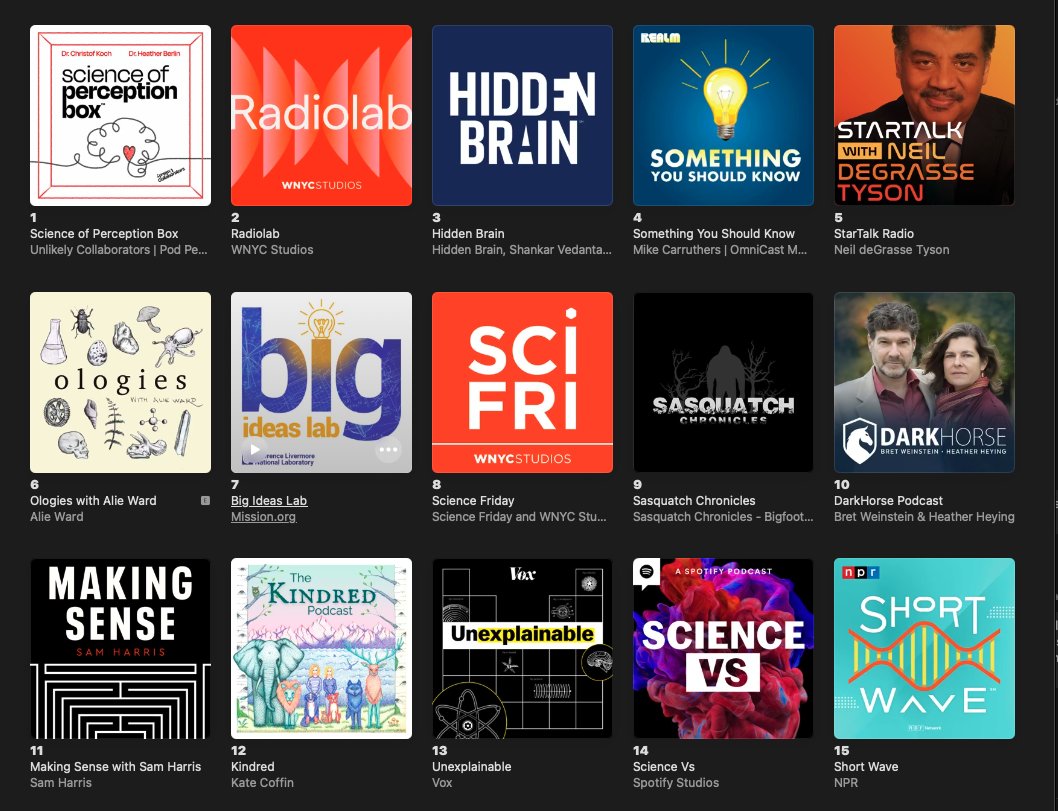Click the StarTalk Radio title
The height and width of the screenshot is (811, 1058).
pyautogui.click(x=874, y=233)
